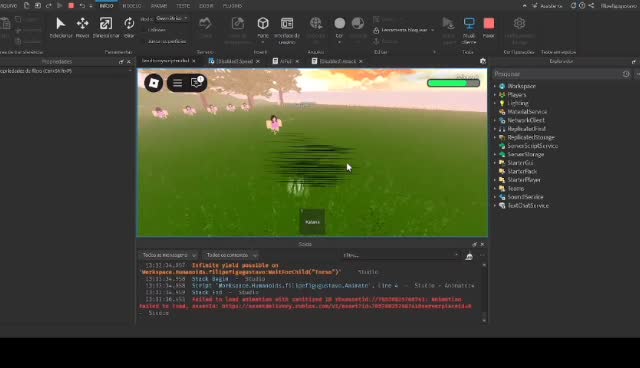Click the output scrollbar down arrow

point(484,320)
